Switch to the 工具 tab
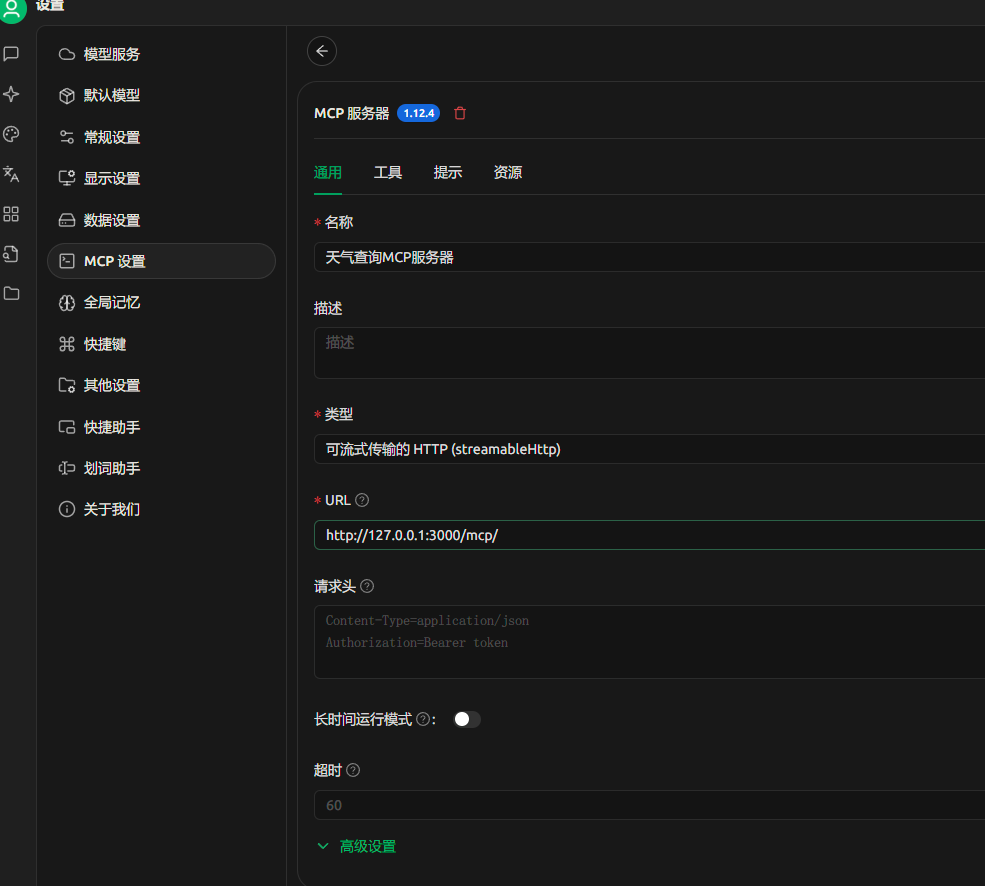 click(x=388, y=173)
